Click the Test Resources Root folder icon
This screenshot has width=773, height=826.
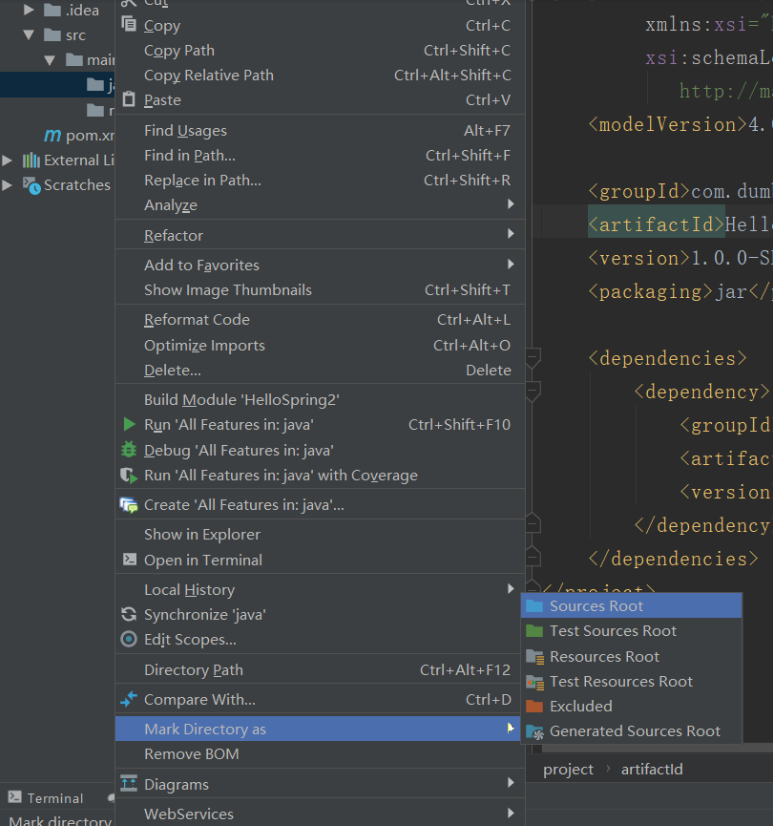click(535, 682)
